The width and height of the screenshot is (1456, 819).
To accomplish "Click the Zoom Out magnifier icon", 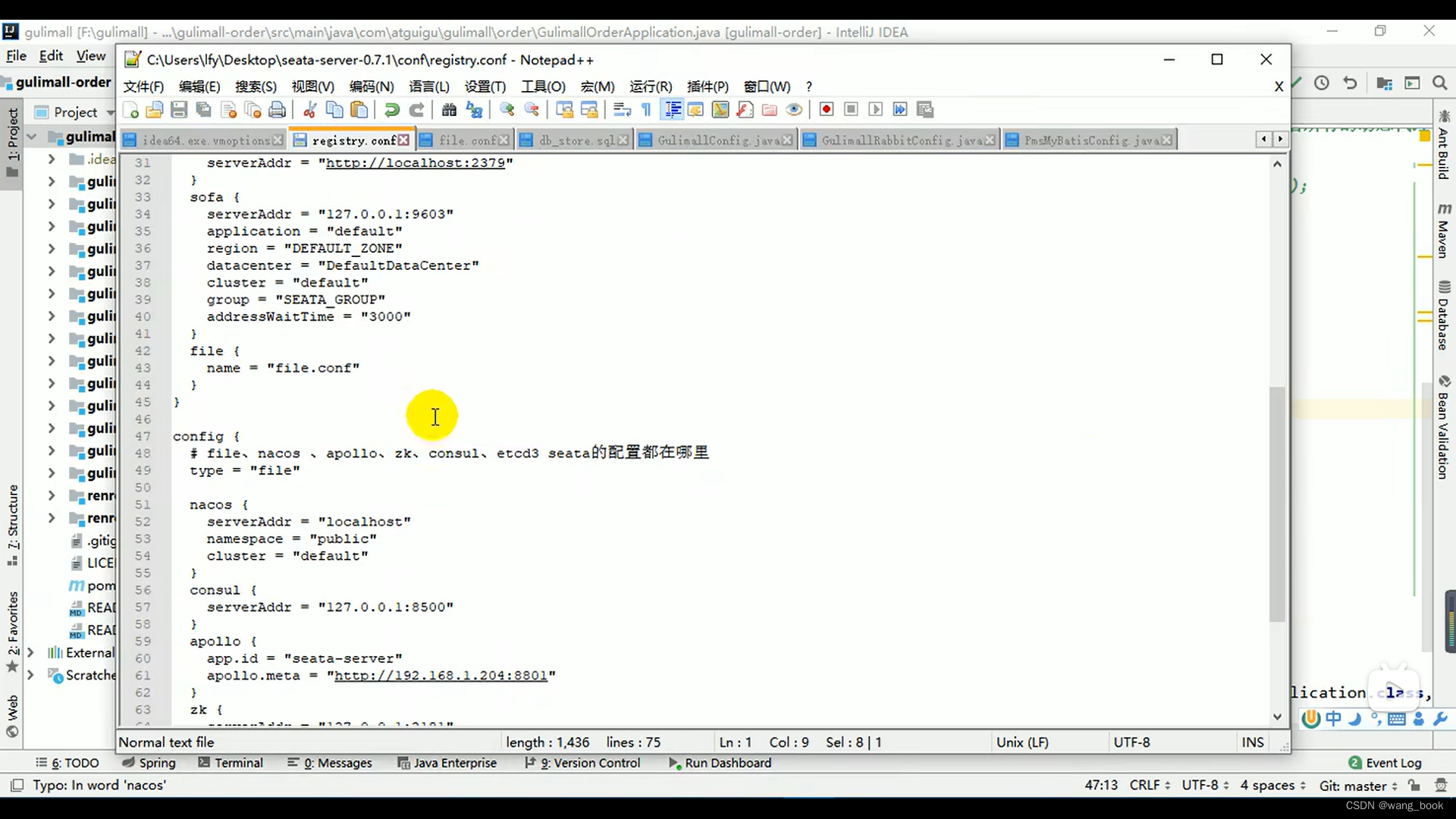I will 532,110.
